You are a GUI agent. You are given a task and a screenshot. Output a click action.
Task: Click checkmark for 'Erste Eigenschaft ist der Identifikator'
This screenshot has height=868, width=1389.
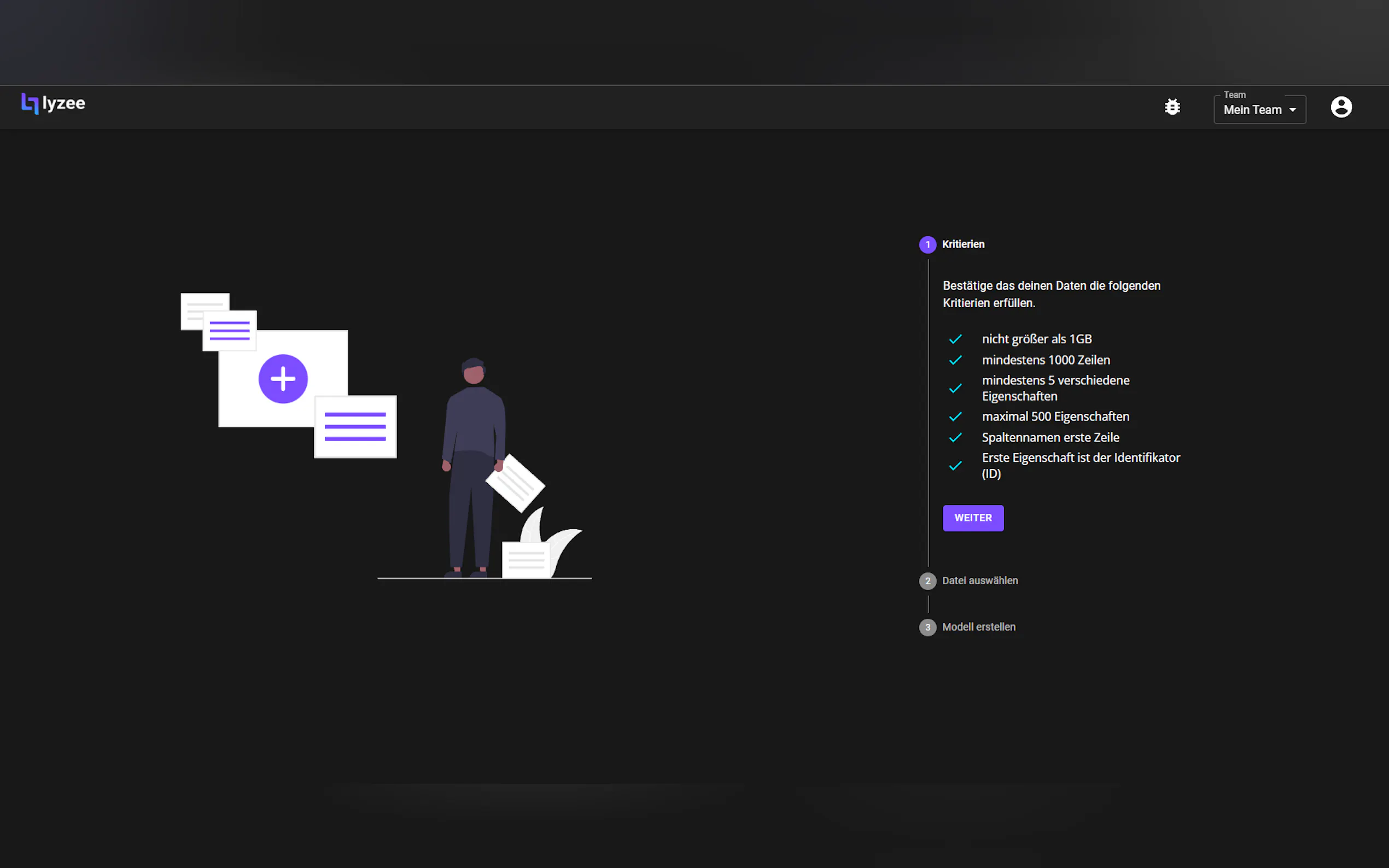[955, 466]
